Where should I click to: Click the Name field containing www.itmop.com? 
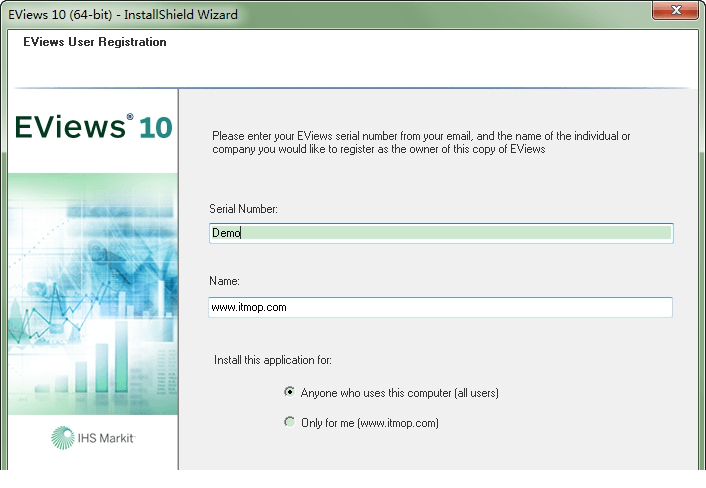440,307
